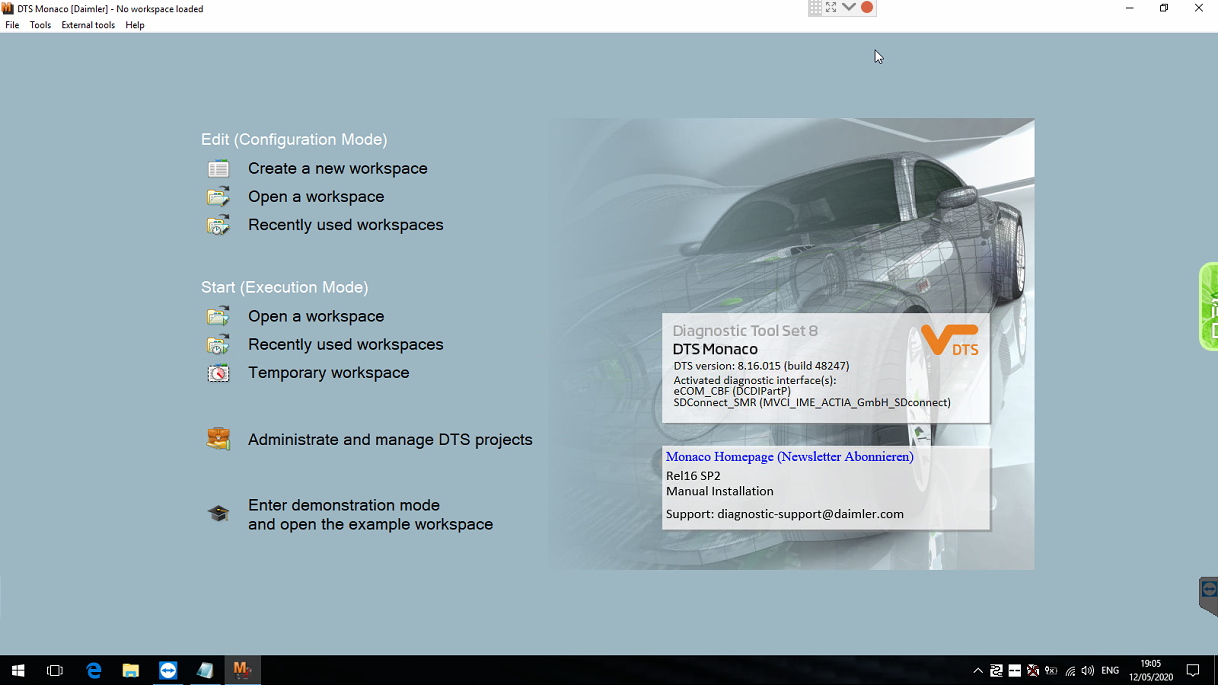Click the taskbar app icon left of DTS Monaco
1218x685 pixels.
click(205, 670)
